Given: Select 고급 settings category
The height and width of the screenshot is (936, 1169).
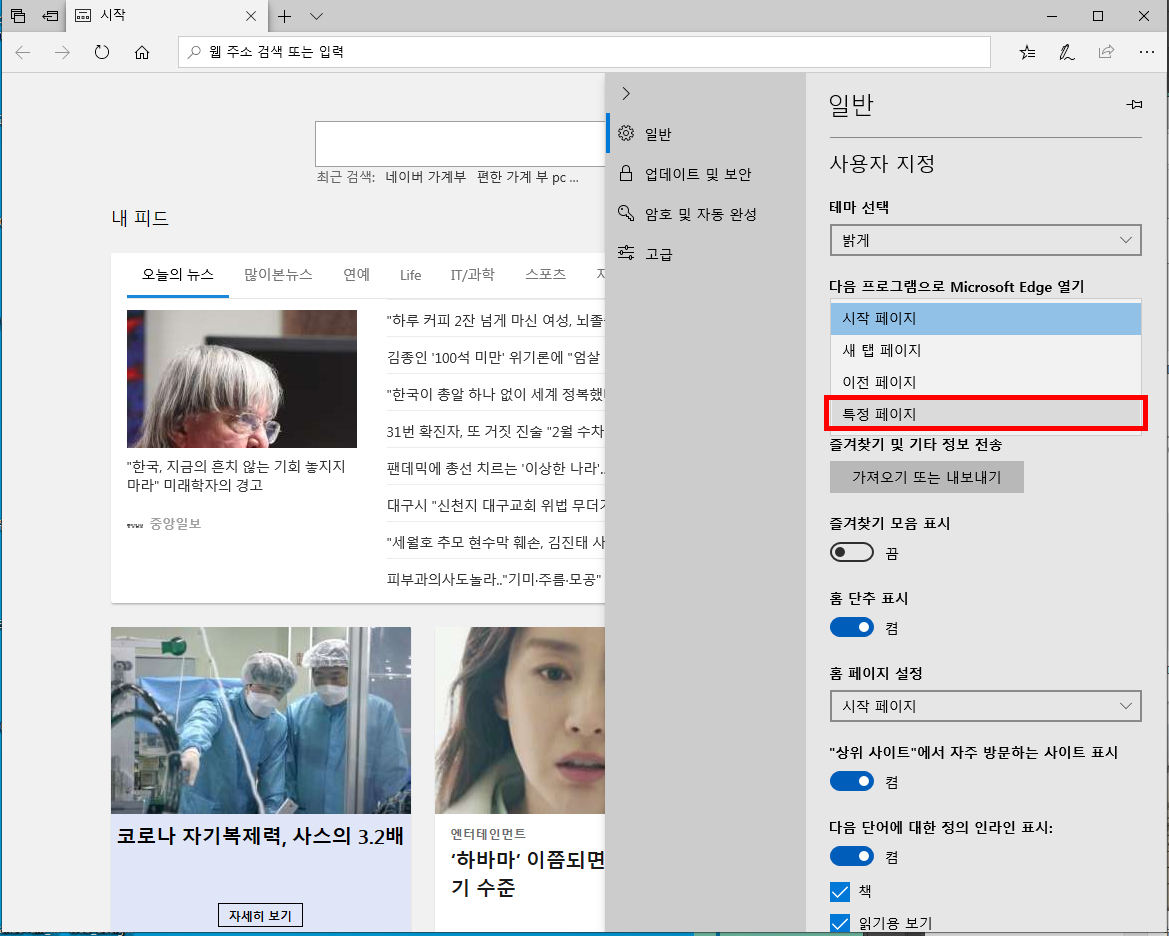Looking at the screenshot, I should tap(705, 254).
